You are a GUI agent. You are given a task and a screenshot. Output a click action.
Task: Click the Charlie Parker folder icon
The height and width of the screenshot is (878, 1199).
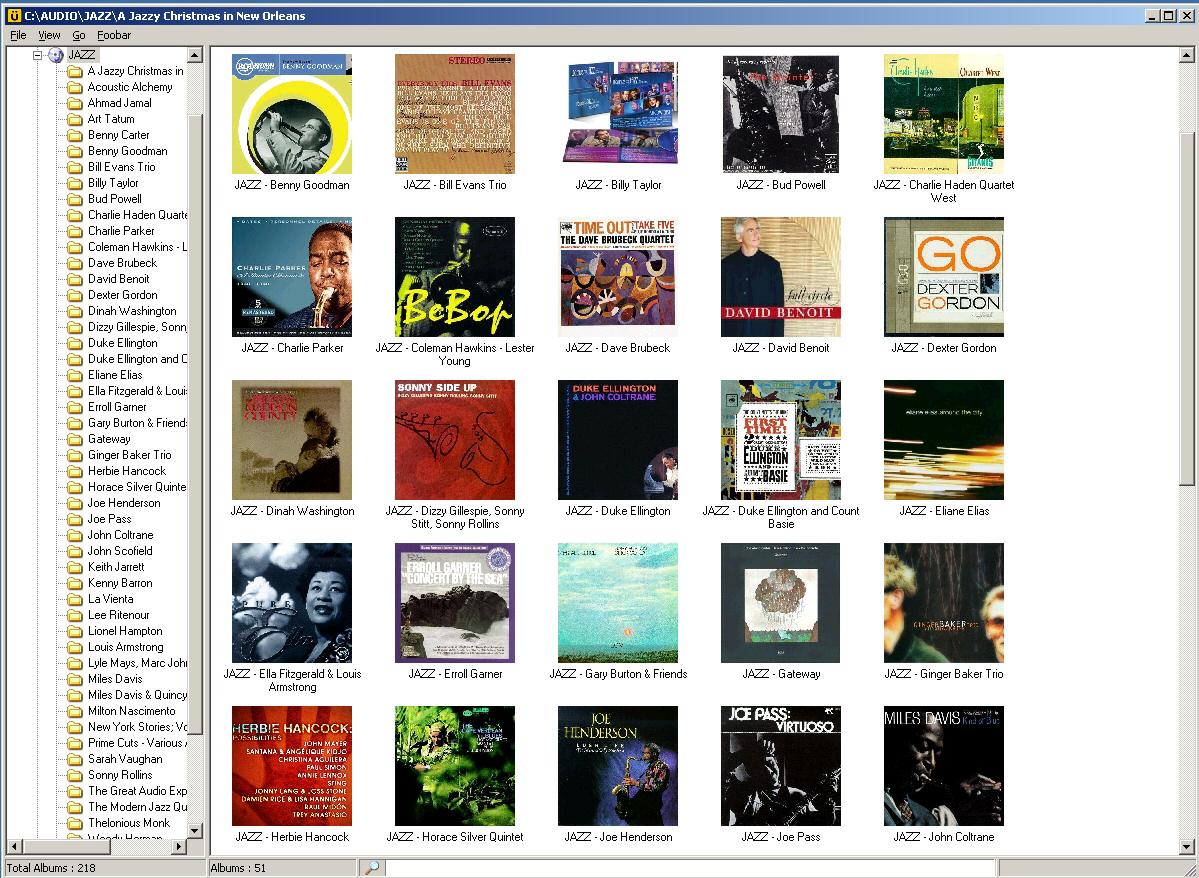[x=74, y=232]
